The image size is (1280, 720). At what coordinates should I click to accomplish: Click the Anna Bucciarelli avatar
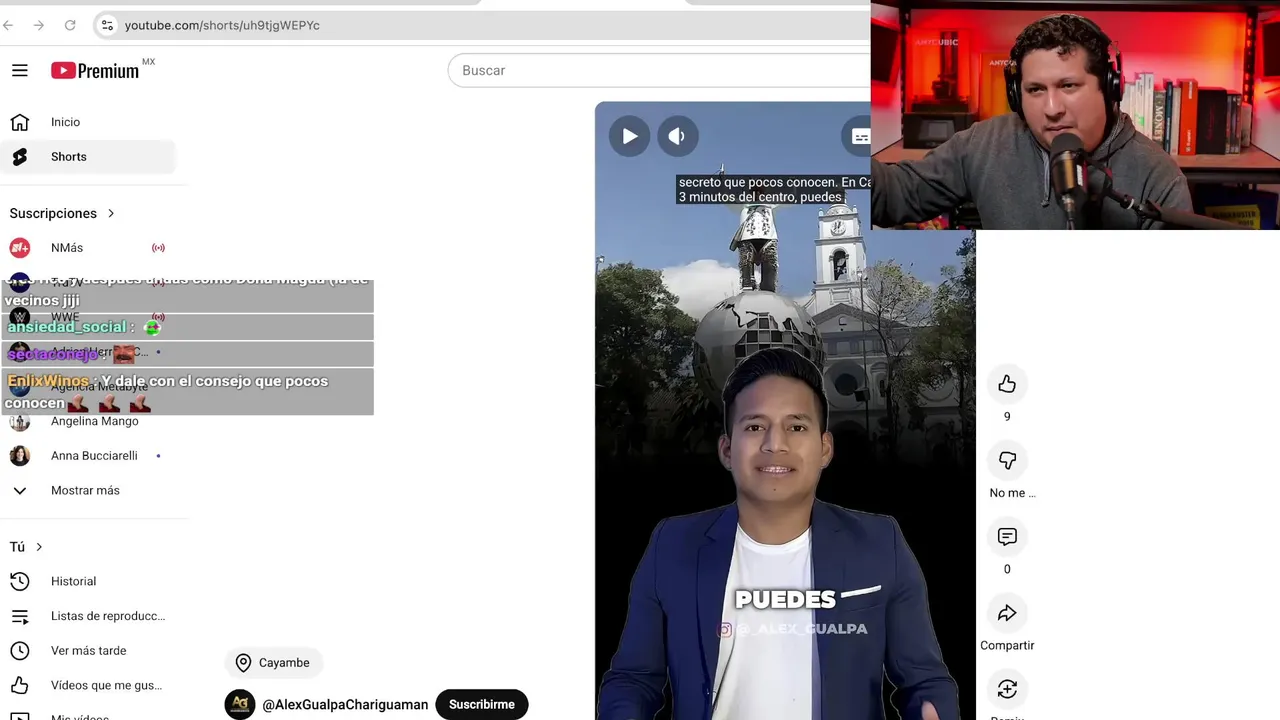coord(20,456)
